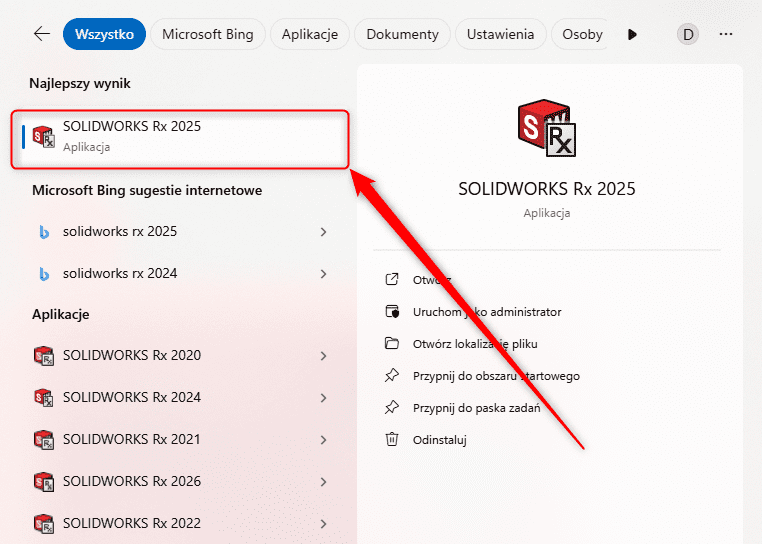Click Przypnij do paska zadań
Image resolution: width=762 pixels, height=544 pixels.
476,408
